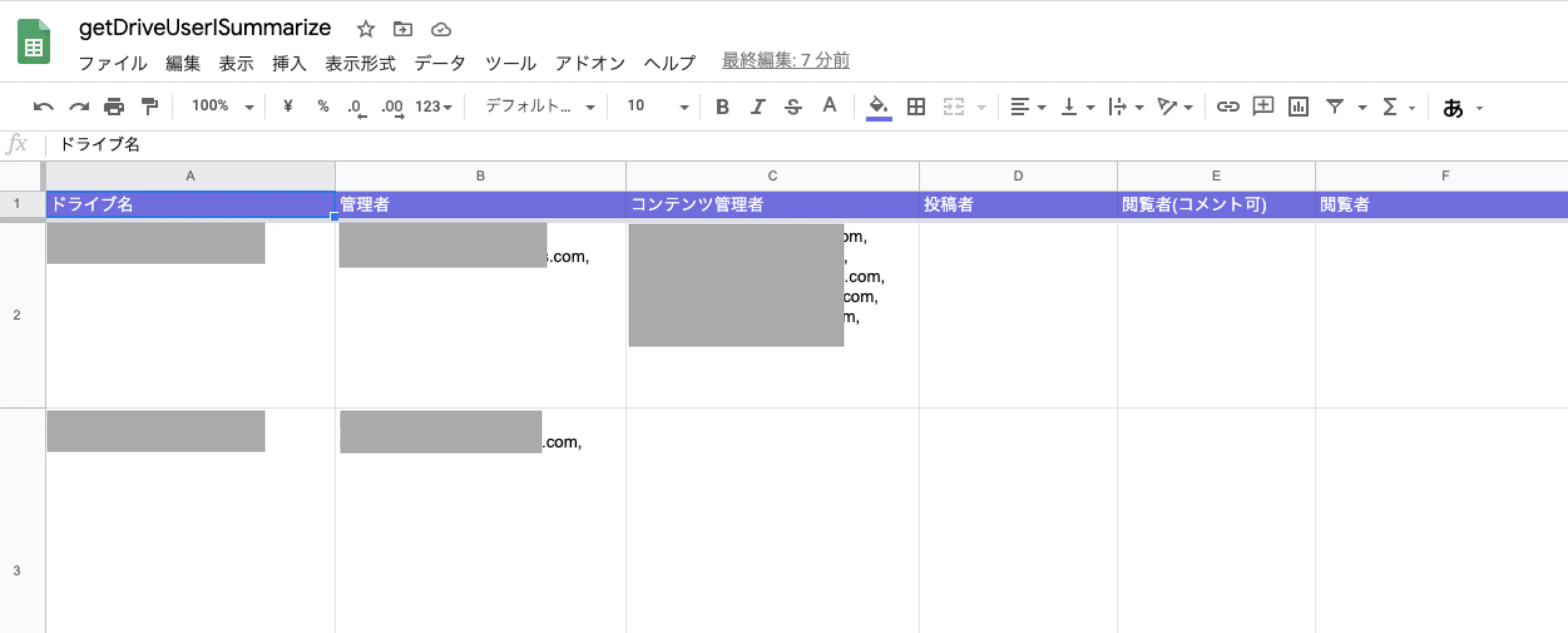Open the fill color bucket
This screenshot has height=633, width=1568.
(x=879, y=107)
